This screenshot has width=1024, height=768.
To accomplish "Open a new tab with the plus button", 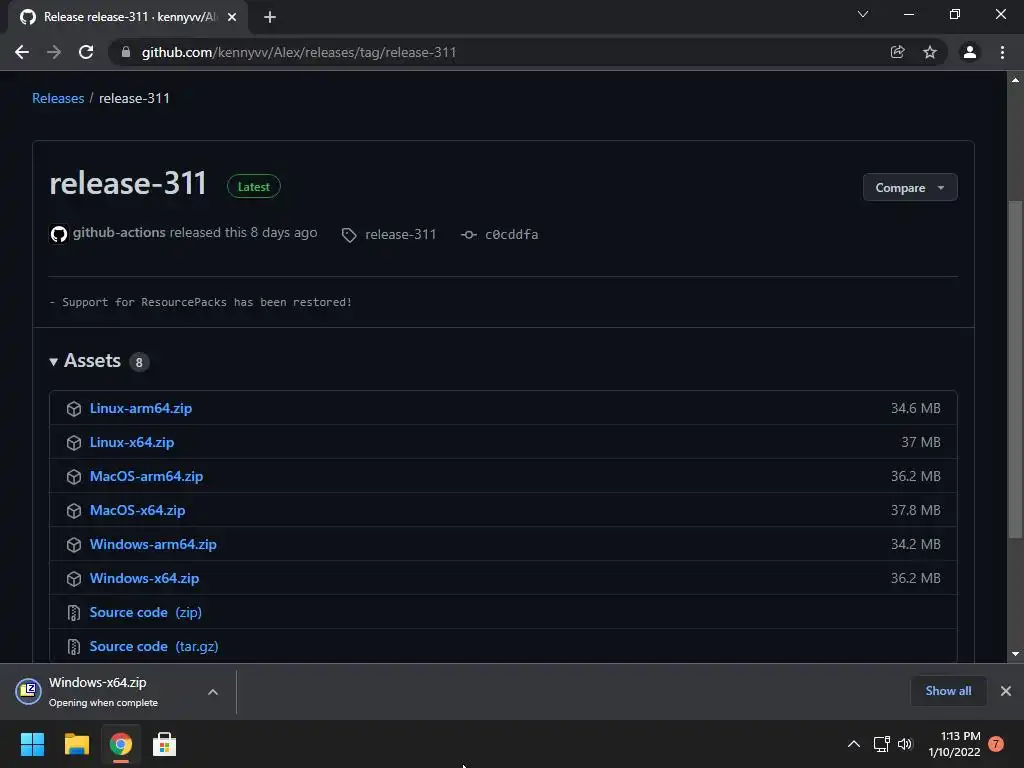I will coord(270,17).
